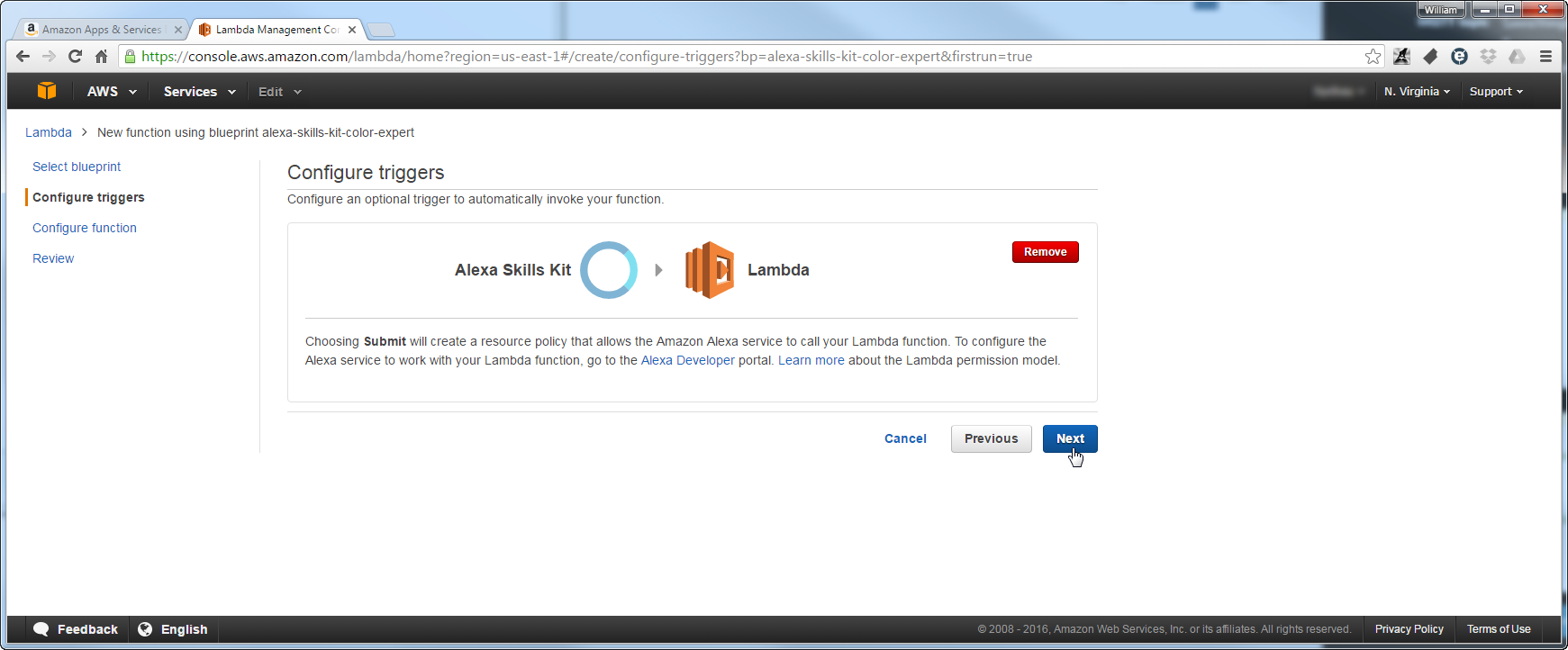1568x650 pixels.
Task: Click the Feedback speech bubble icon
Action: coord(41,629)
